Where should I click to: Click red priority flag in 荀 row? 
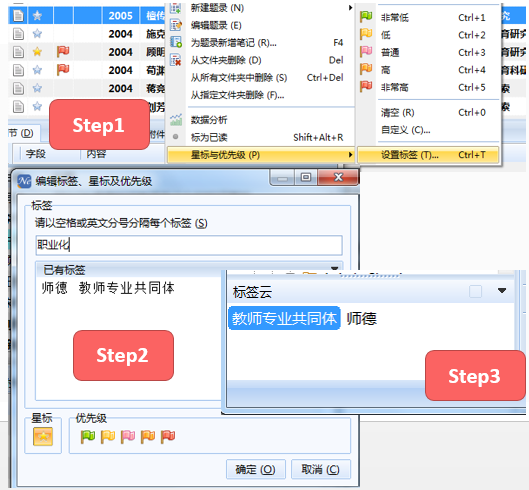click(x=63, y=70)
